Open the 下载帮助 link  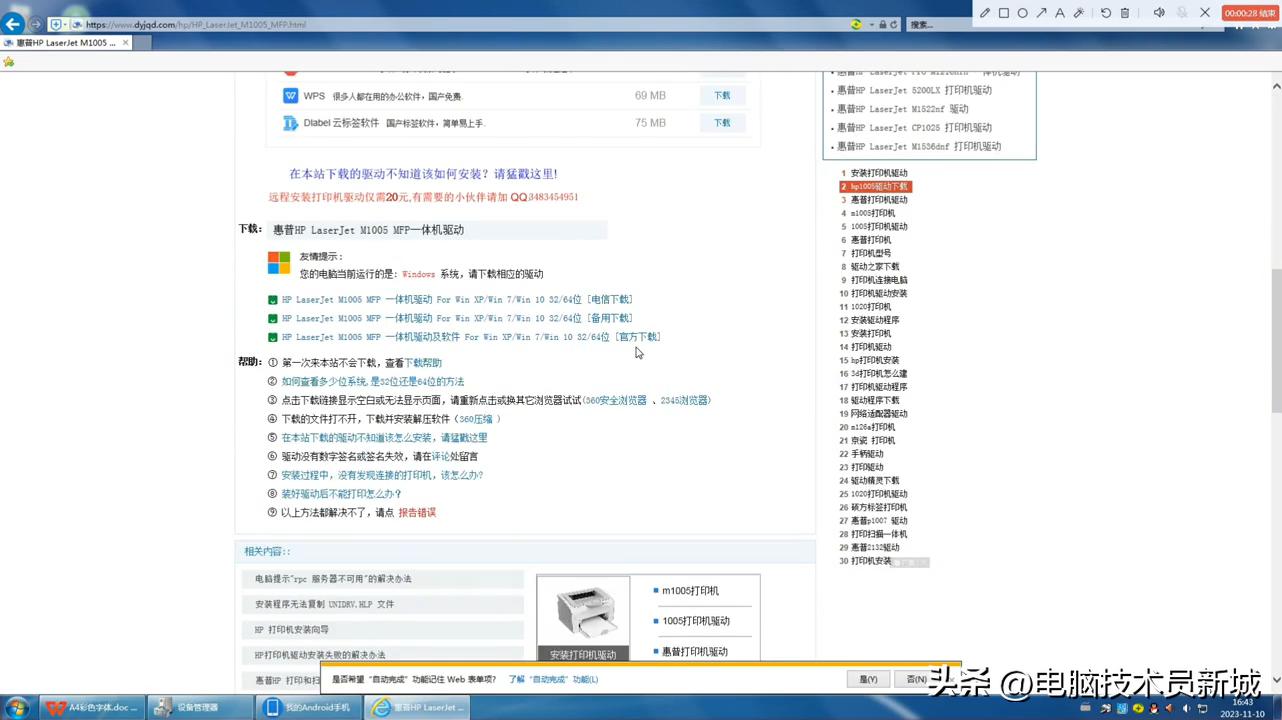click(423, 363)
